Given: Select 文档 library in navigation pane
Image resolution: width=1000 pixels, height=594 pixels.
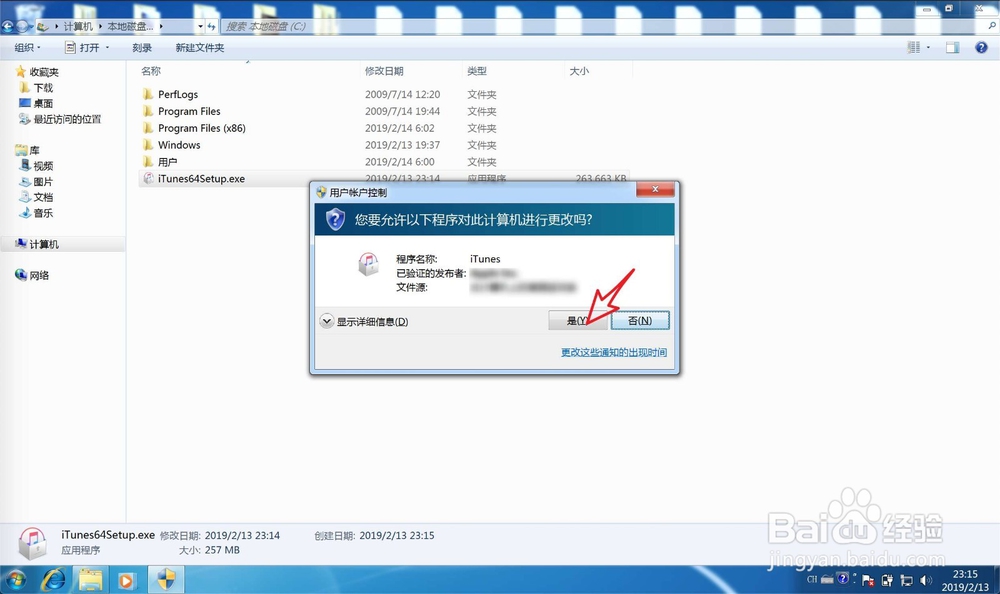Looking at the screenshot, I should [x=43, y=197].
